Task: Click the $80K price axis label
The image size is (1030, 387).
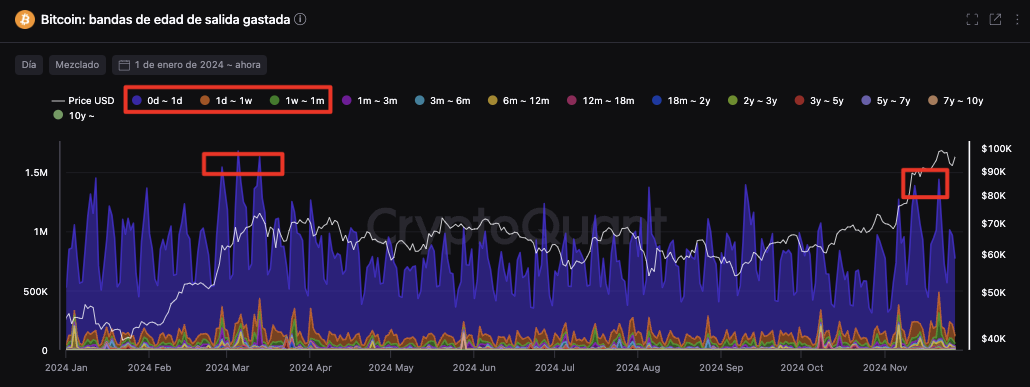Action: point(993,196)
